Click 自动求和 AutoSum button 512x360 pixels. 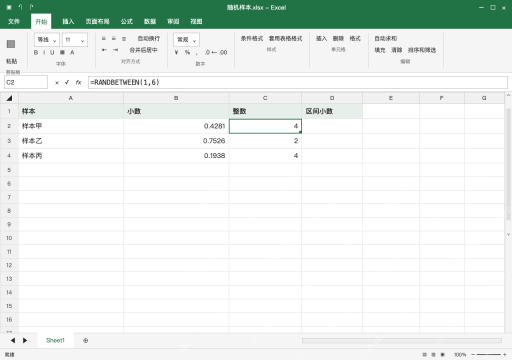(x=386, y=39)
